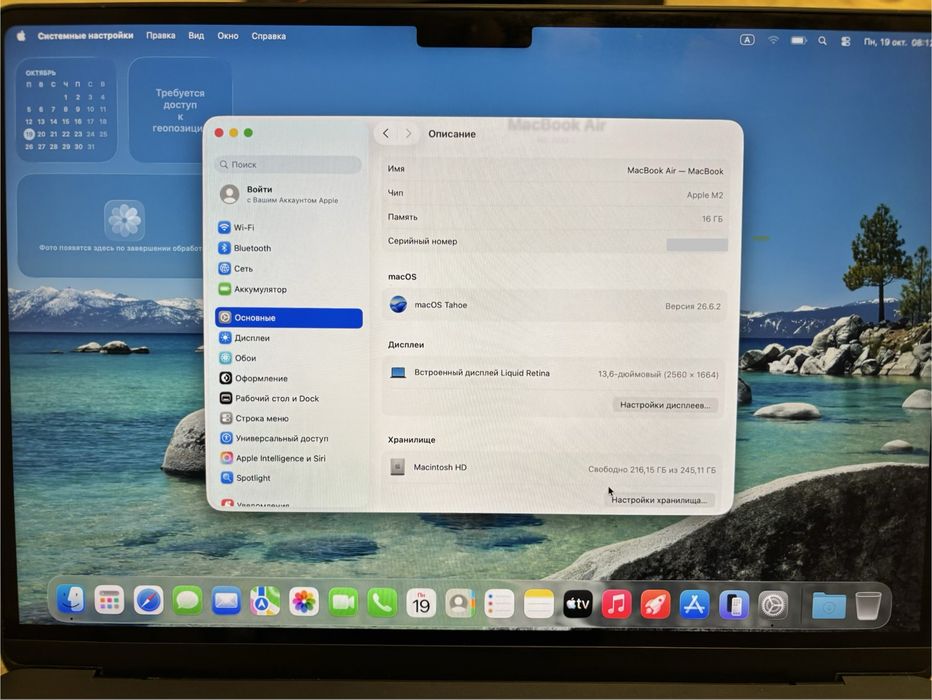Viewport: 932px width, 700px height.
Task: Click the Настройки хранилища button
Action: click(659, 500)
